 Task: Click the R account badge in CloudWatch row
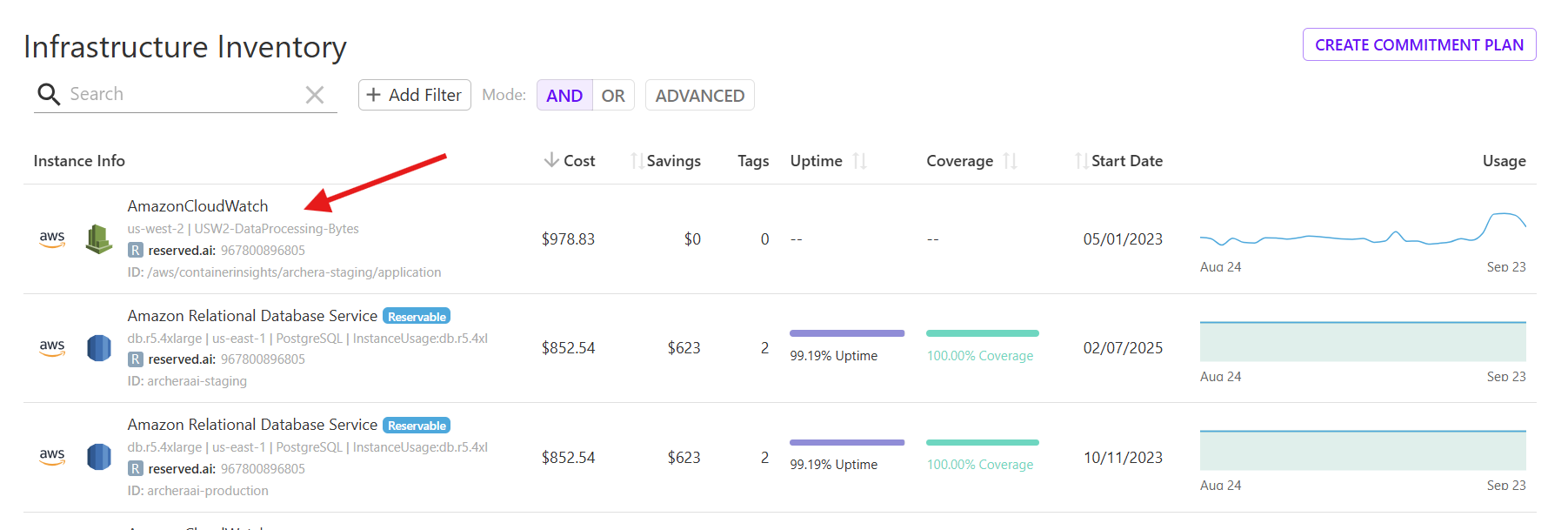coord(136,251)
